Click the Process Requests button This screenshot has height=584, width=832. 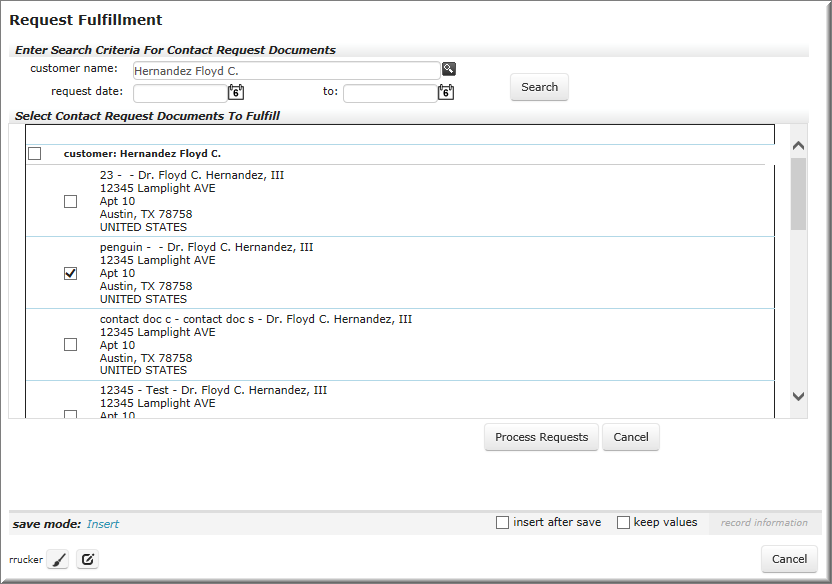(541, 437)
